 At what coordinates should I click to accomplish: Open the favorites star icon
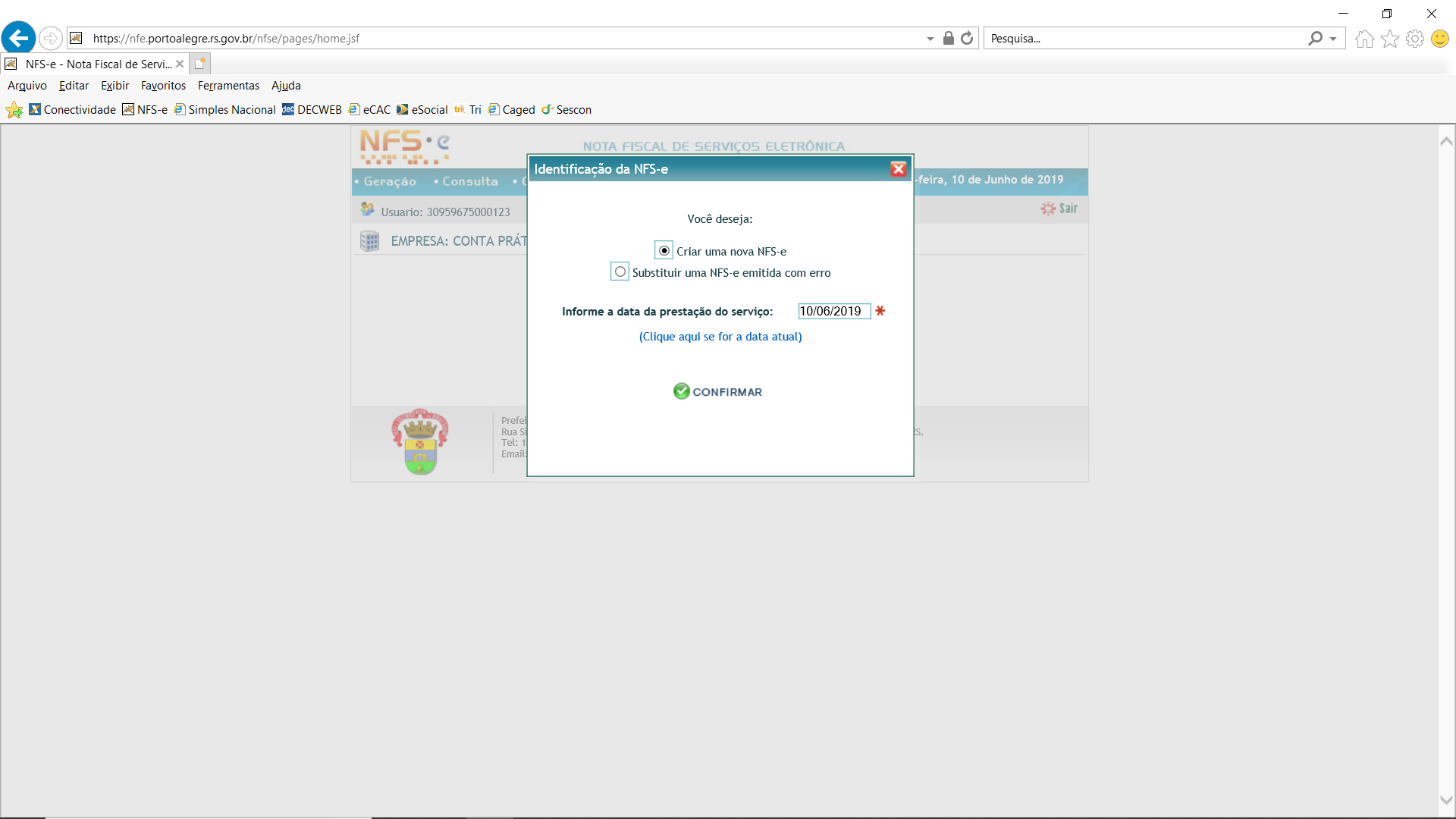pos(1389,39)
